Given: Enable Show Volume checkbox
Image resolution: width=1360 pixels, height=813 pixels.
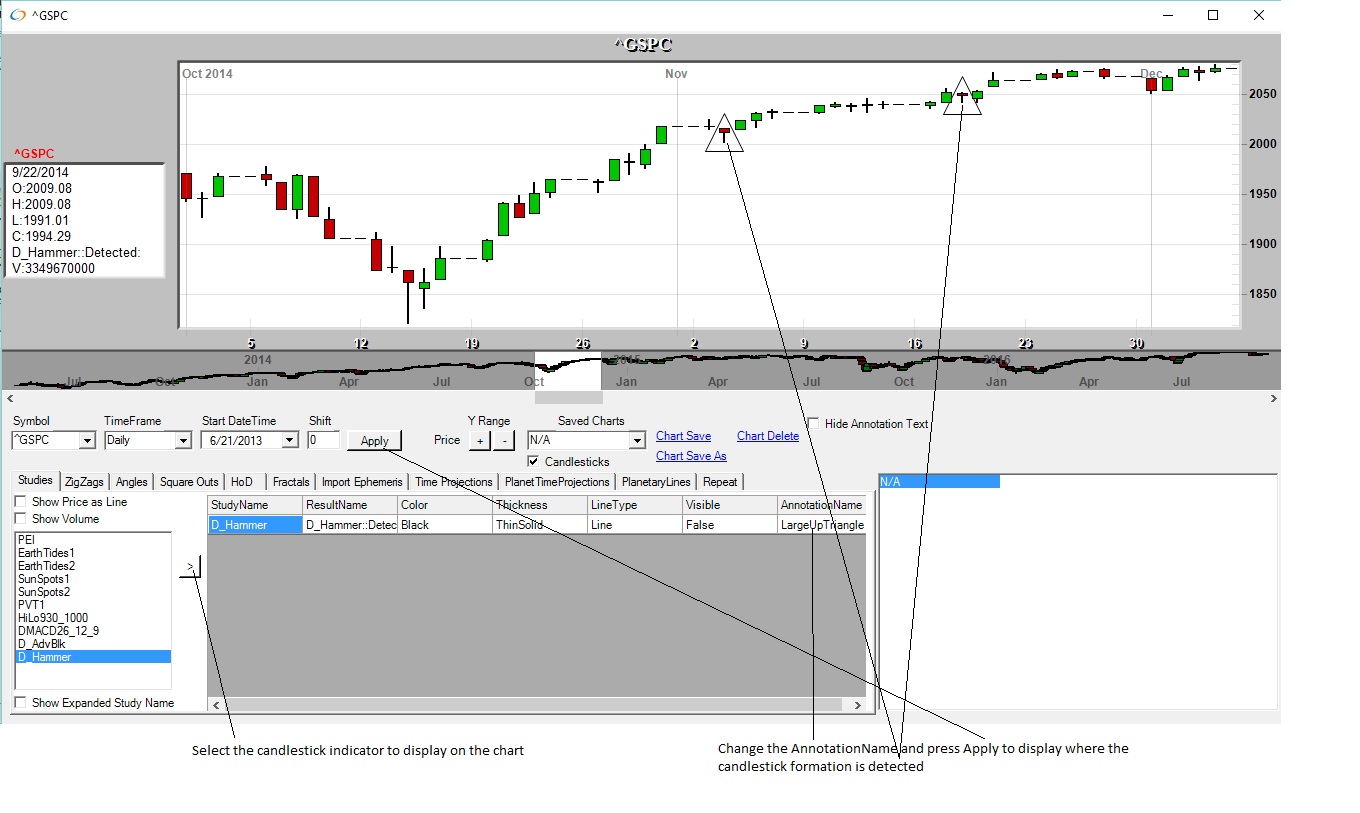Looking at the screenshot, I should [21, 519].
